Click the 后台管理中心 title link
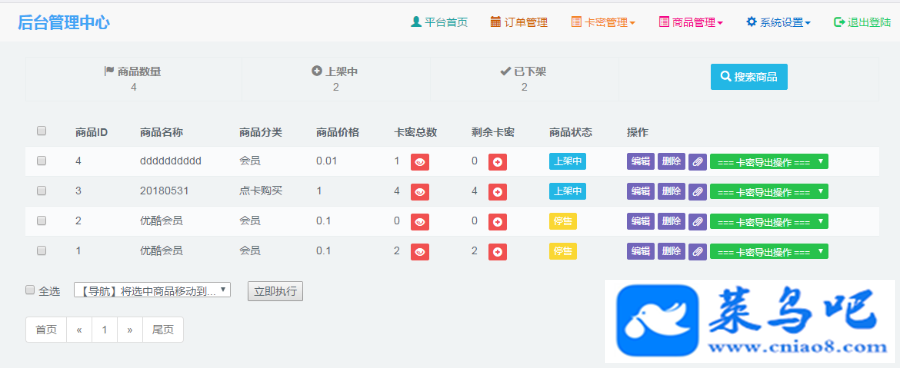 click(x=64, y=22)
